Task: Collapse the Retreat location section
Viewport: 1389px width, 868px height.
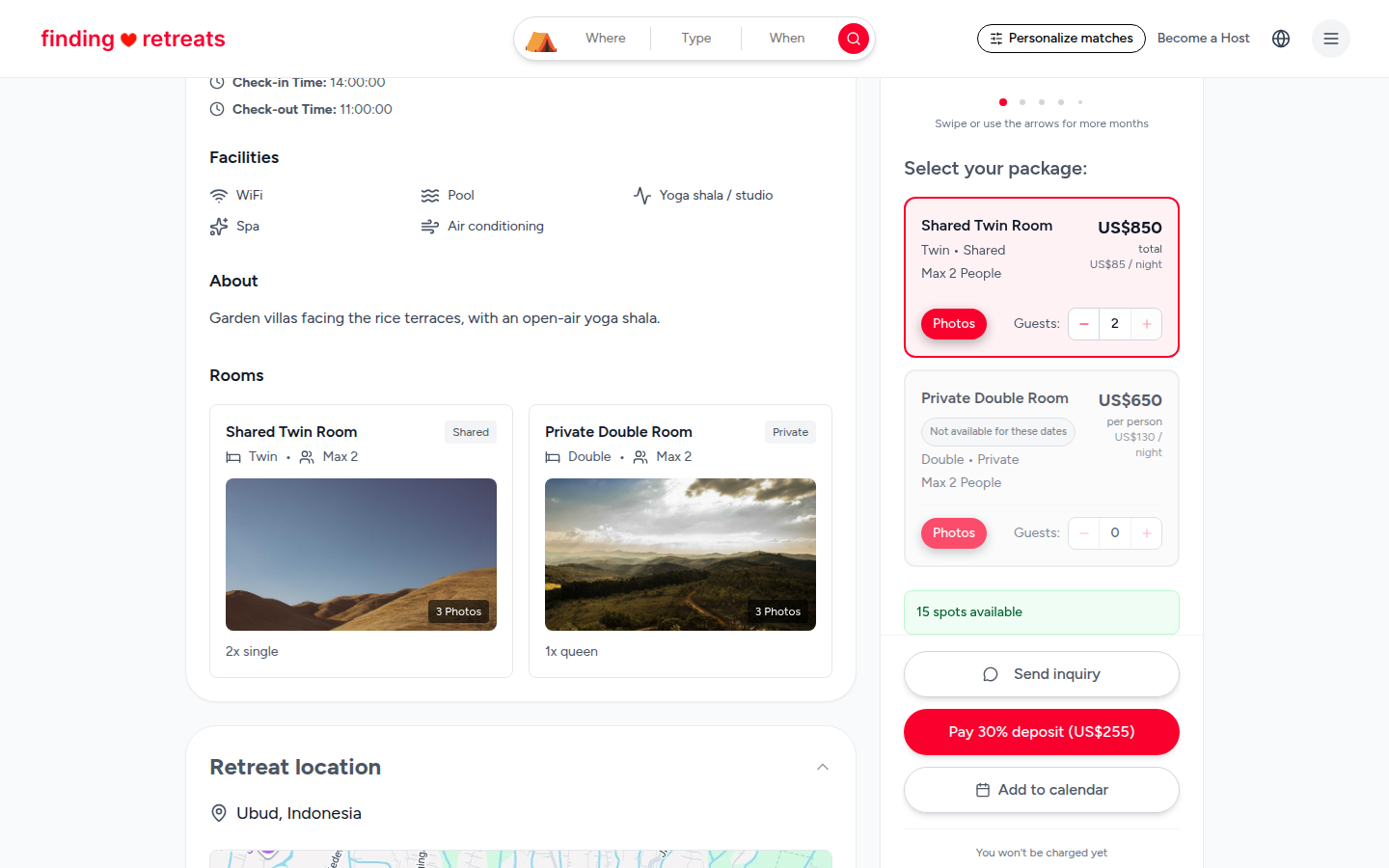Action: pos(823,768)
